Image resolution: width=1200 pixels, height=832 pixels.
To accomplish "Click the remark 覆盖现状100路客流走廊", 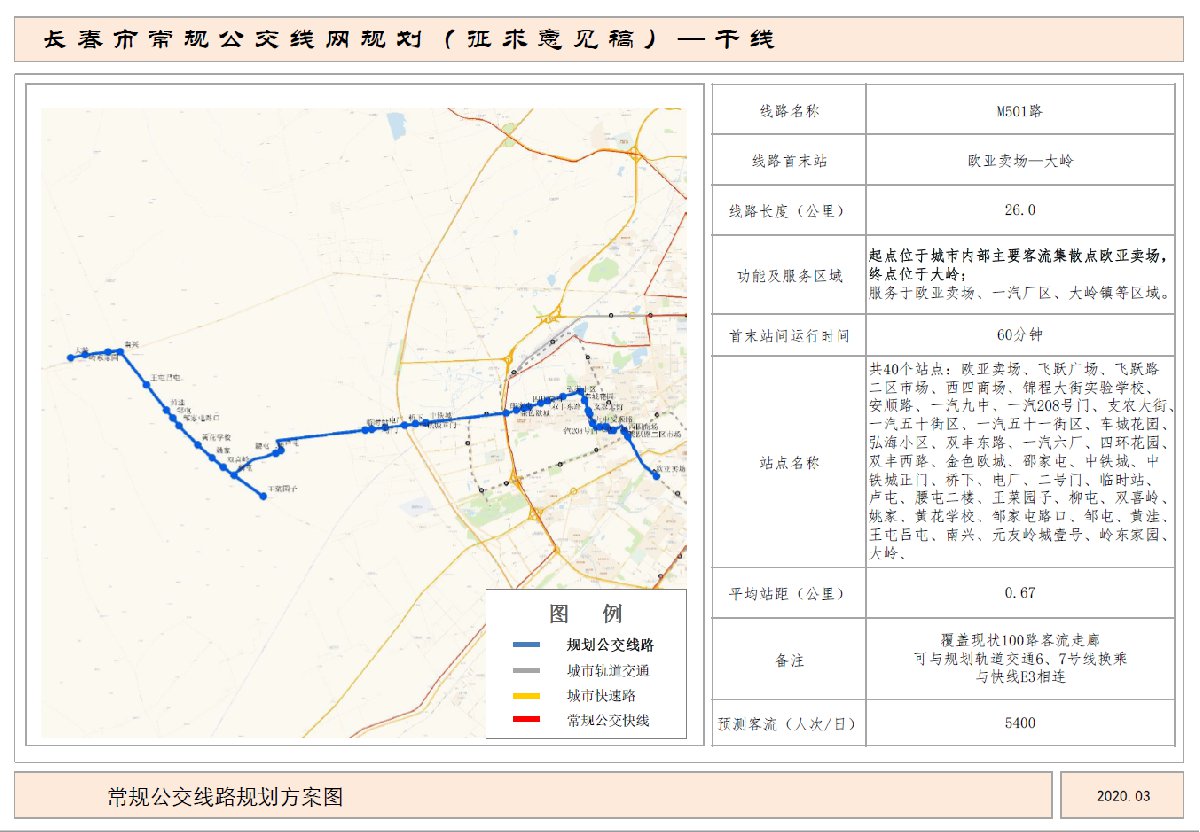I will click(x=1020, y=641).
